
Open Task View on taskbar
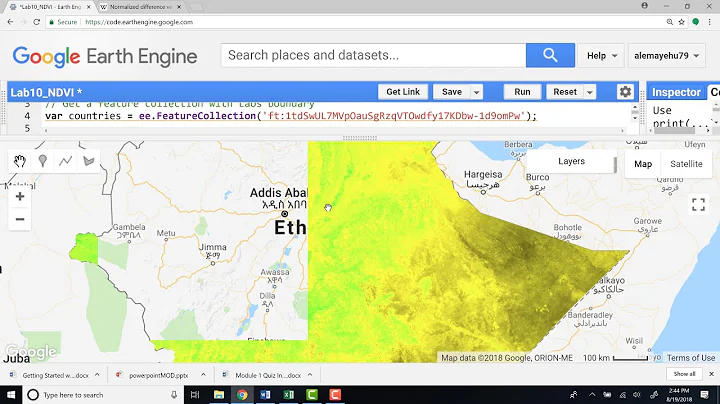[195, 395]
